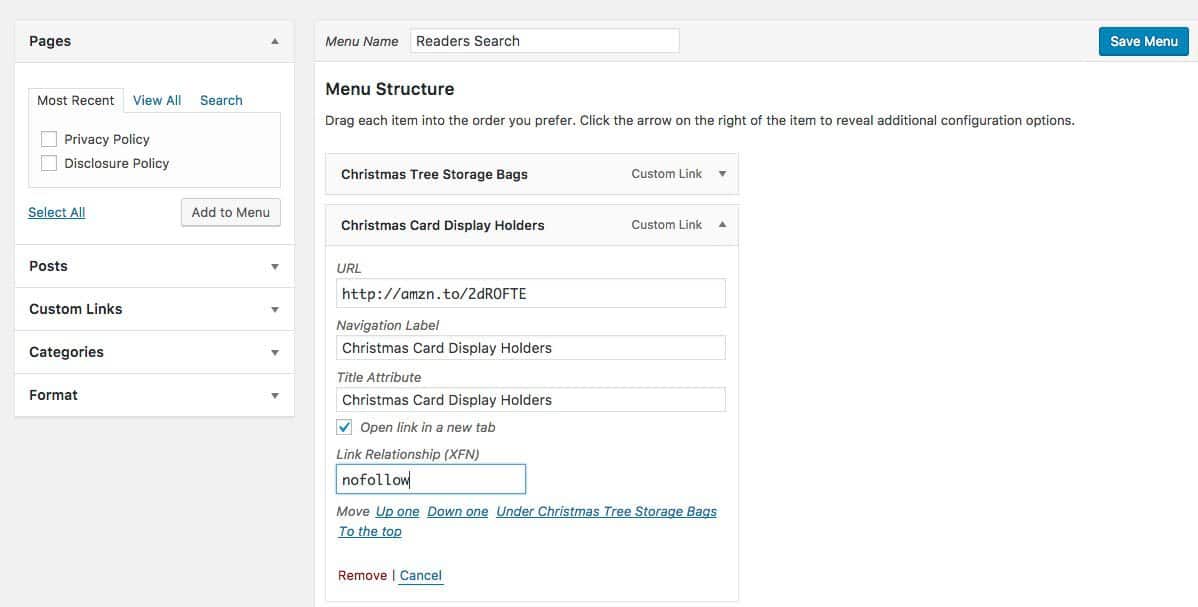Collapse the Pages panel arrow
Viewport: 1198px width, 607px height.
[275, 41]
